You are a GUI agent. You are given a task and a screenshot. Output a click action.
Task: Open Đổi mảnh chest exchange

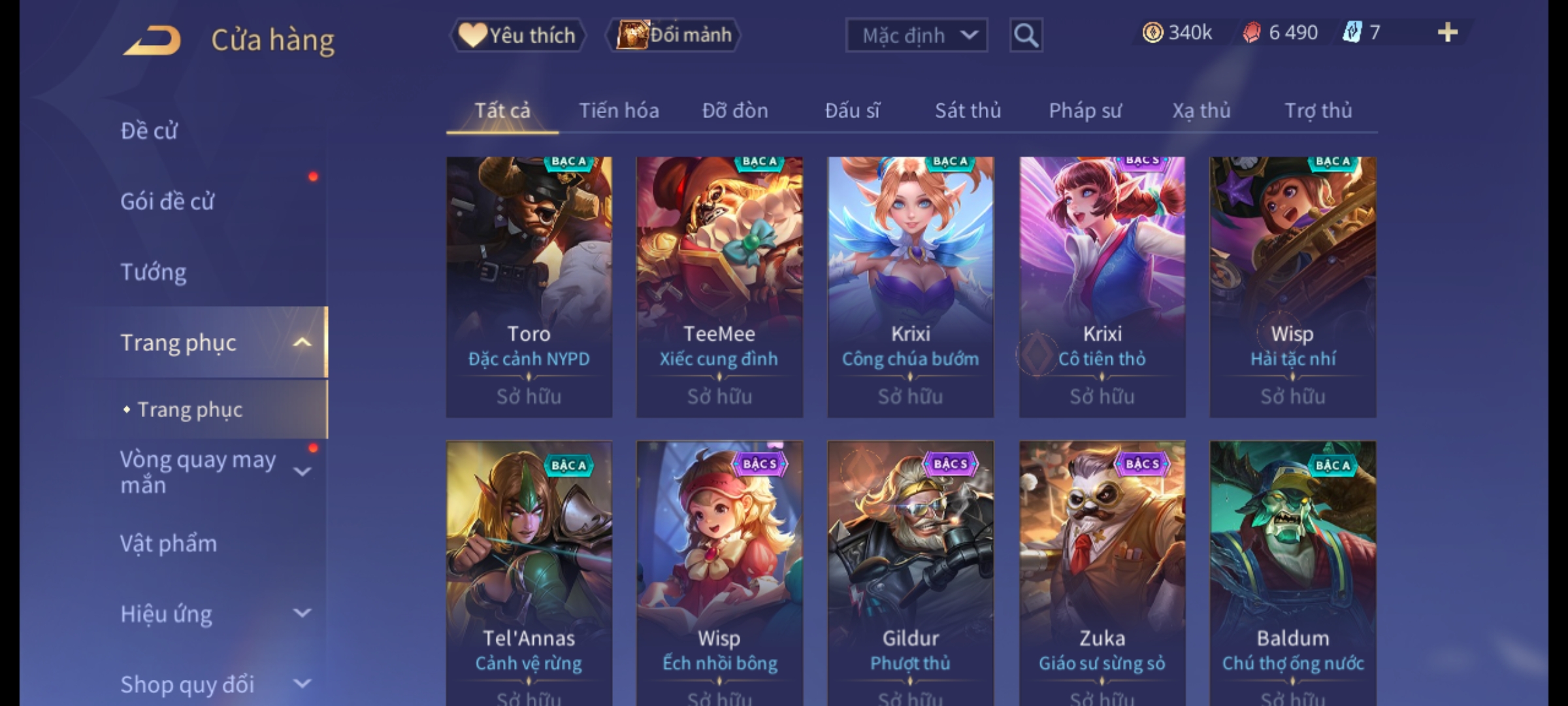coord(674,35)
